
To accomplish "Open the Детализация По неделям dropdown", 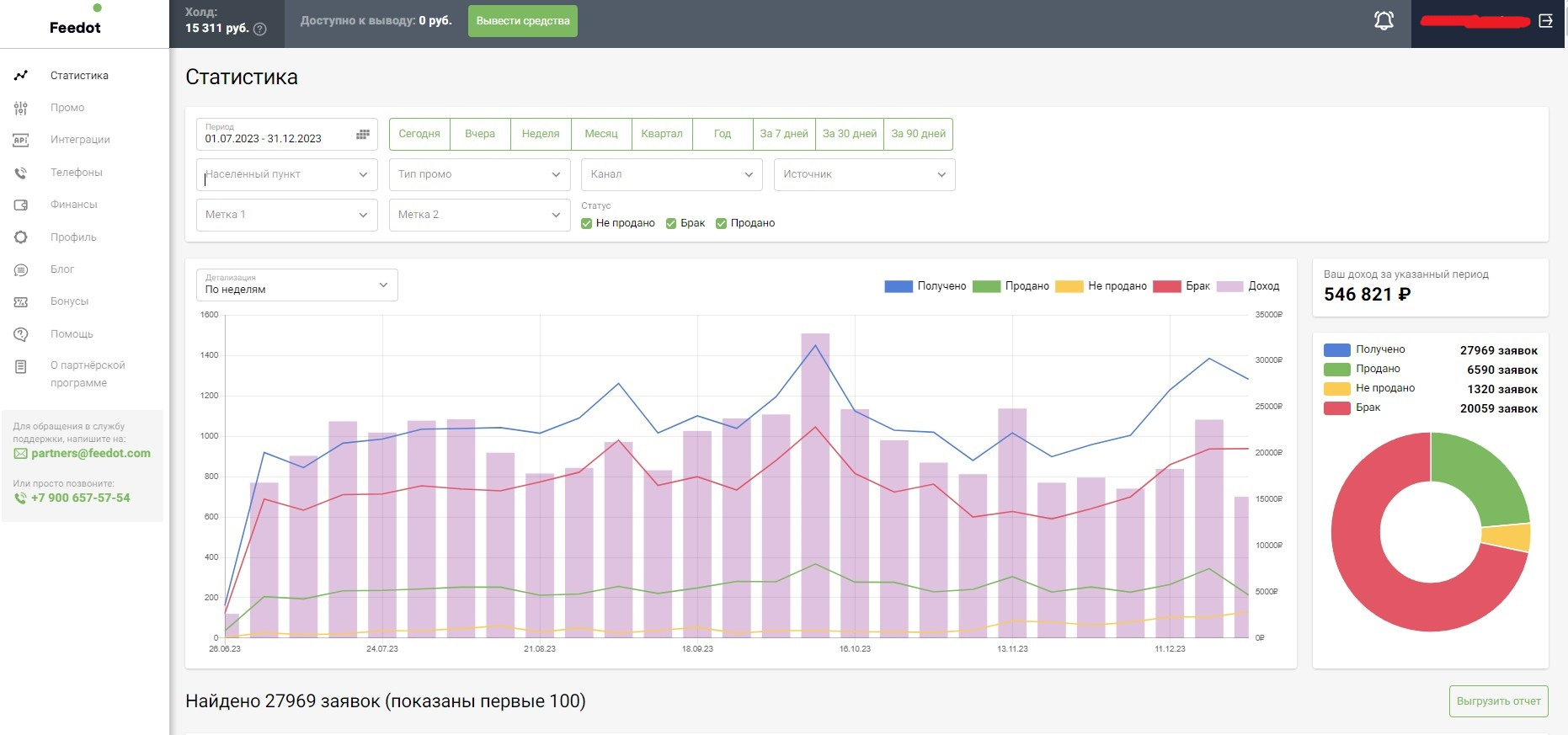I will [x=296, y=285].
